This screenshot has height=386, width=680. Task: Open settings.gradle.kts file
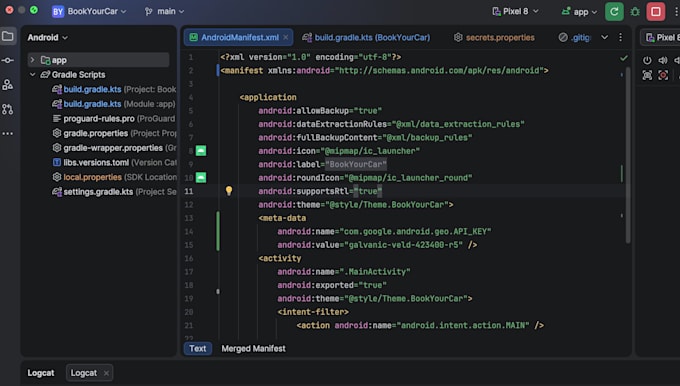114,192
